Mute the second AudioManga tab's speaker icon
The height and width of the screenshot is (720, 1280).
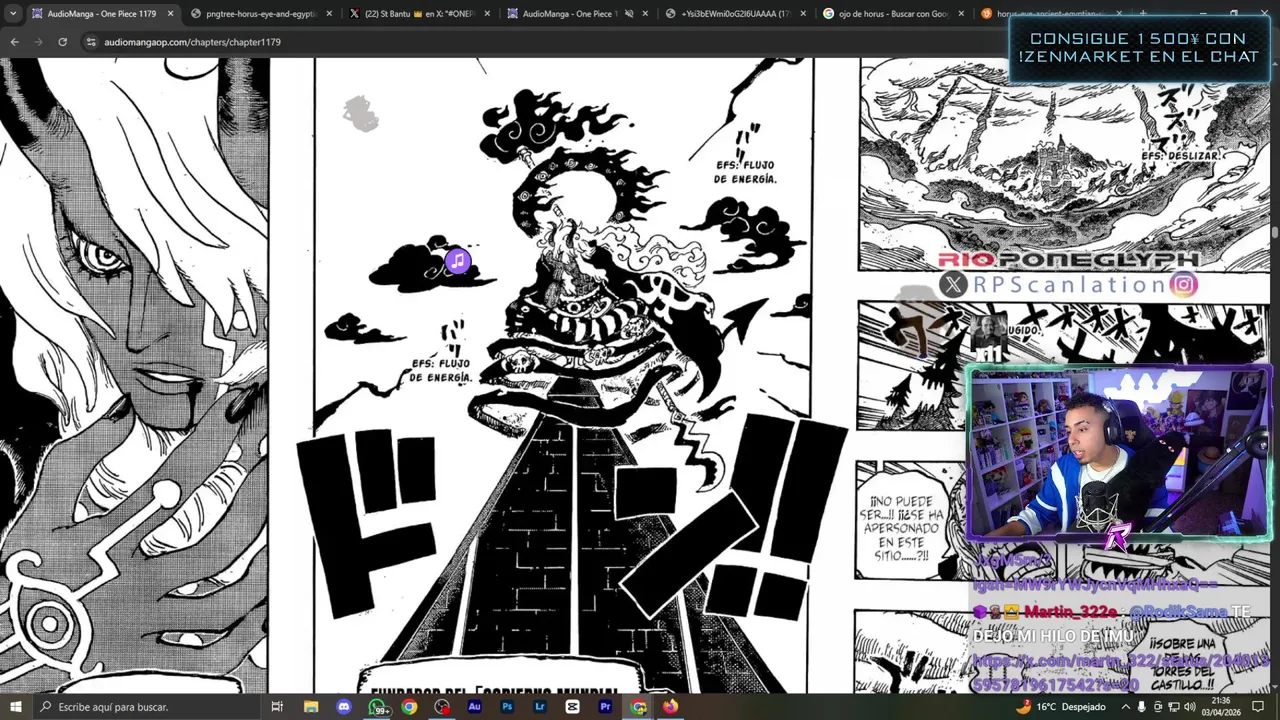pos(629,14)
